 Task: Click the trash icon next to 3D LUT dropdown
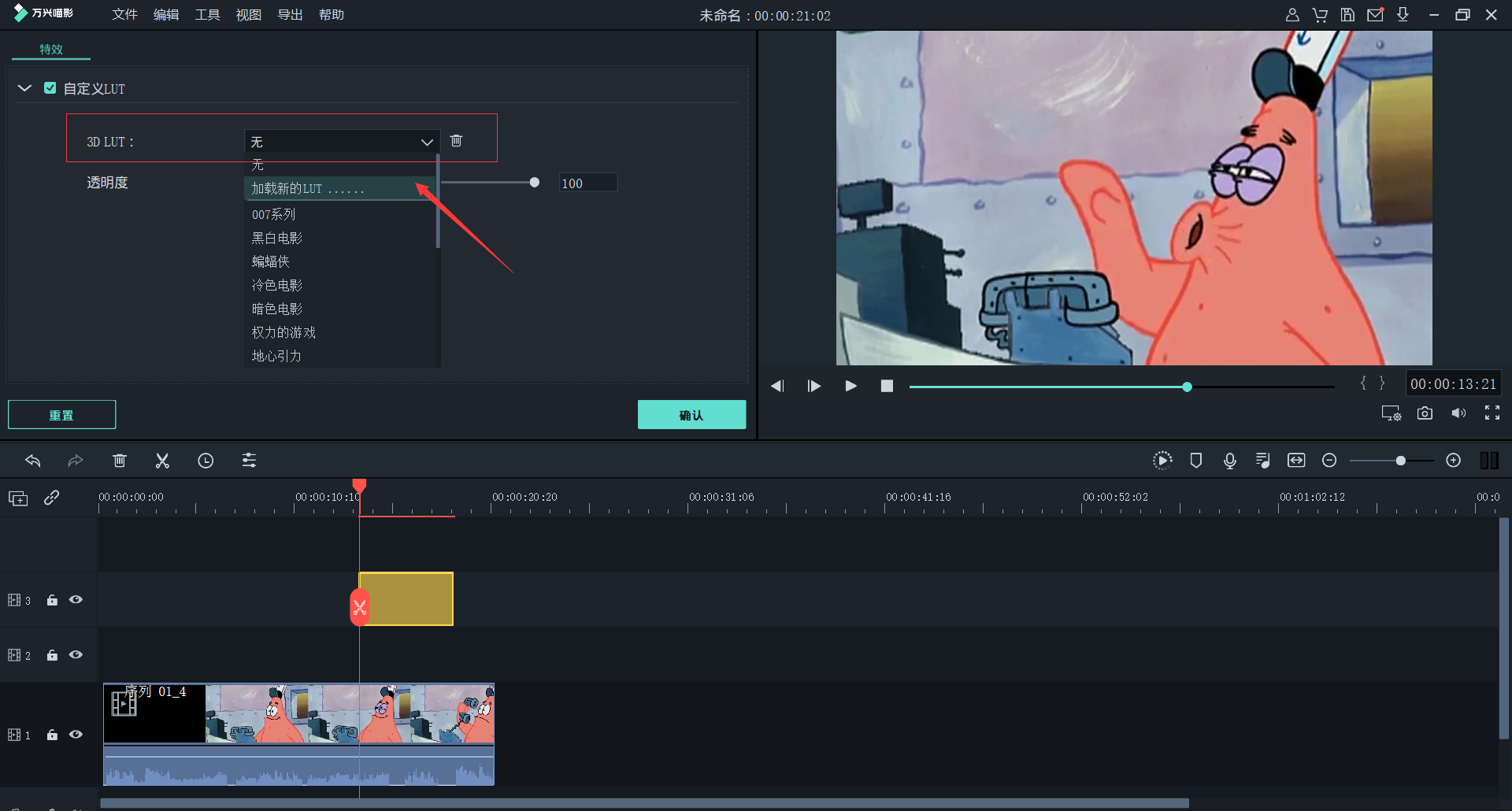click(x=456, y=141)
